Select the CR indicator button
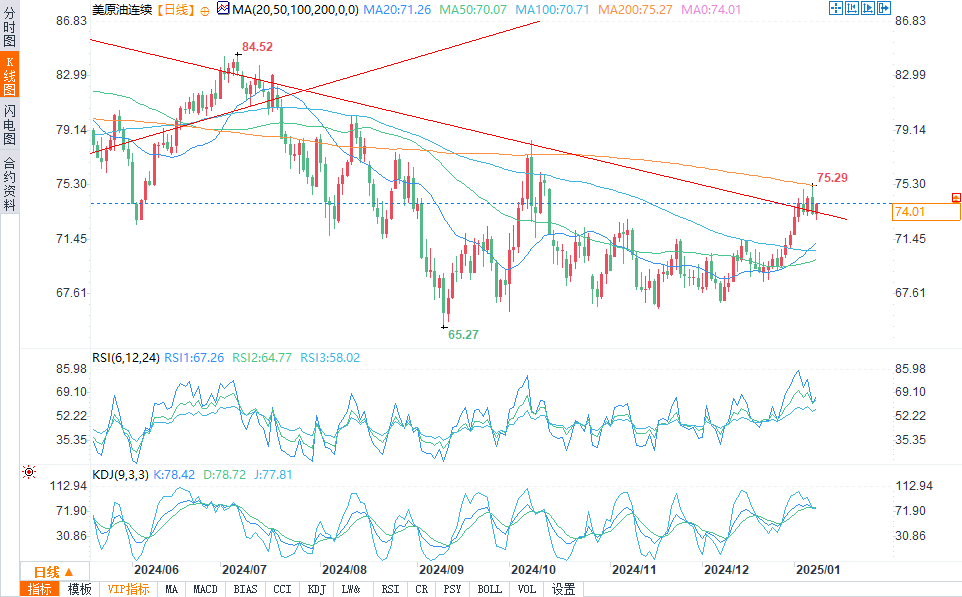This screenshot has width=962, height=597. (x=421, y=590)
